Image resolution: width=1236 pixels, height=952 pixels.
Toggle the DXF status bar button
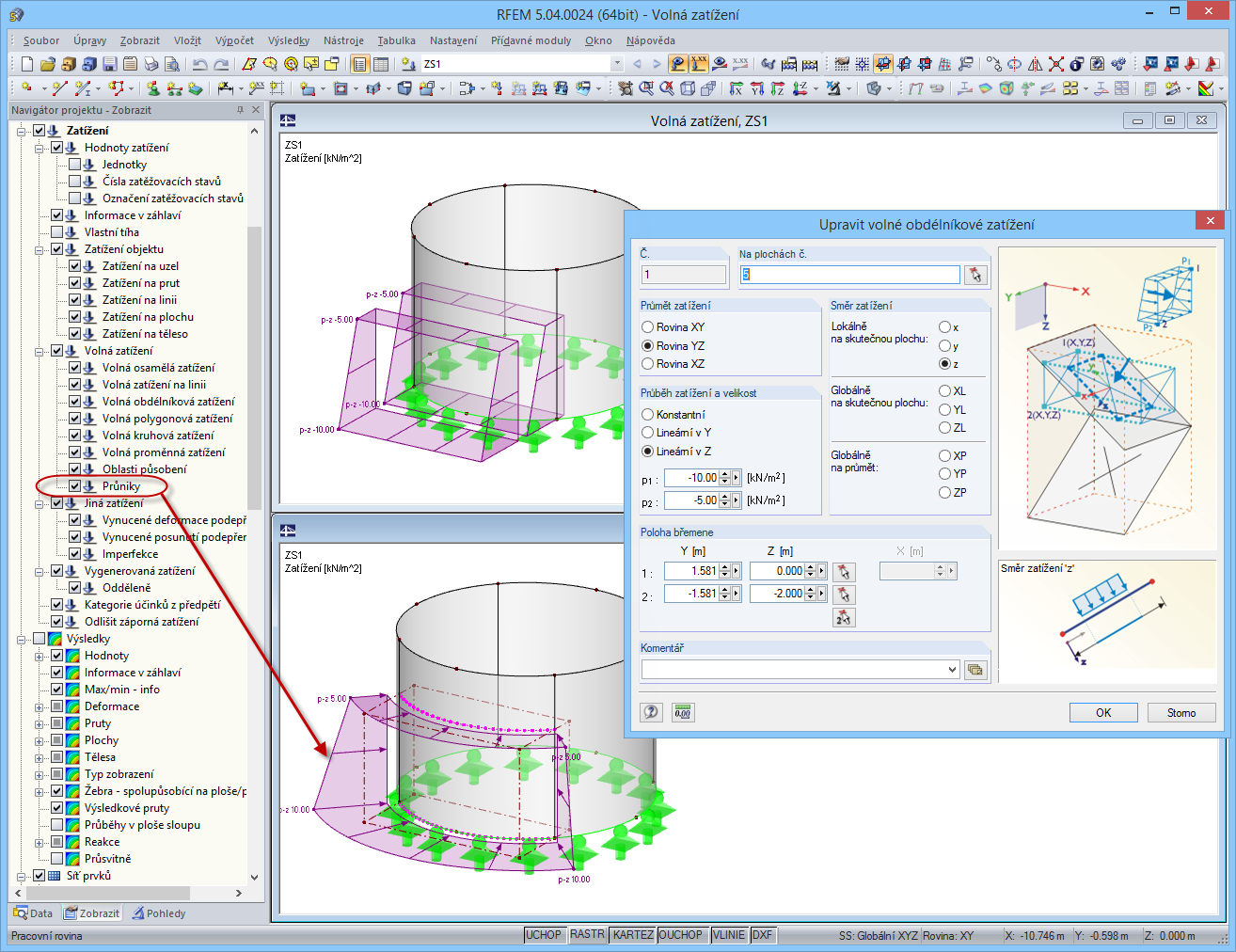point(762,935)
